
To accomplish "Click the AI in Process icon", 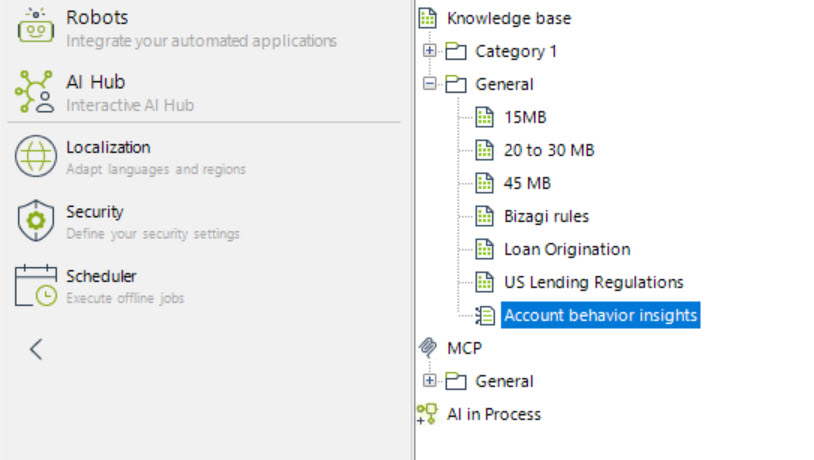I will [428, 414].
